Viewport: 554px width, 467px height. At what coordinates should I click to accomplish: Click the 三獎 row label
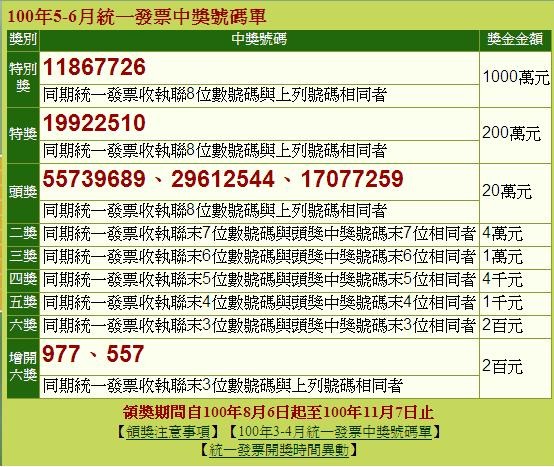point(23,256)
